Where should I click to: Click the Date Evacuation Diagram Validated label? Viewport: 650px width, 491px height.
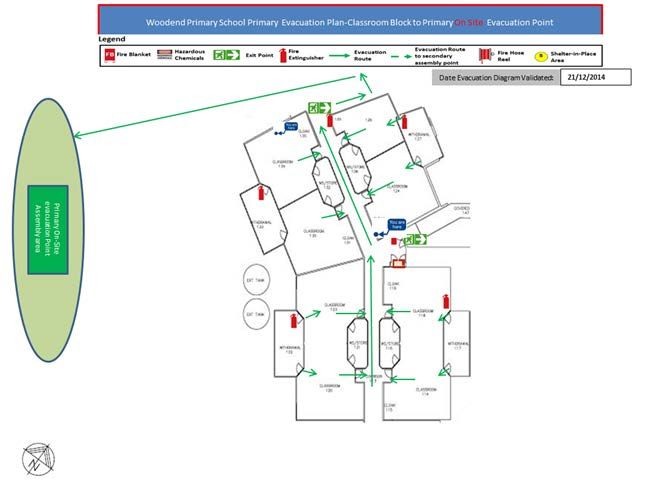click(x=496, y=78)
